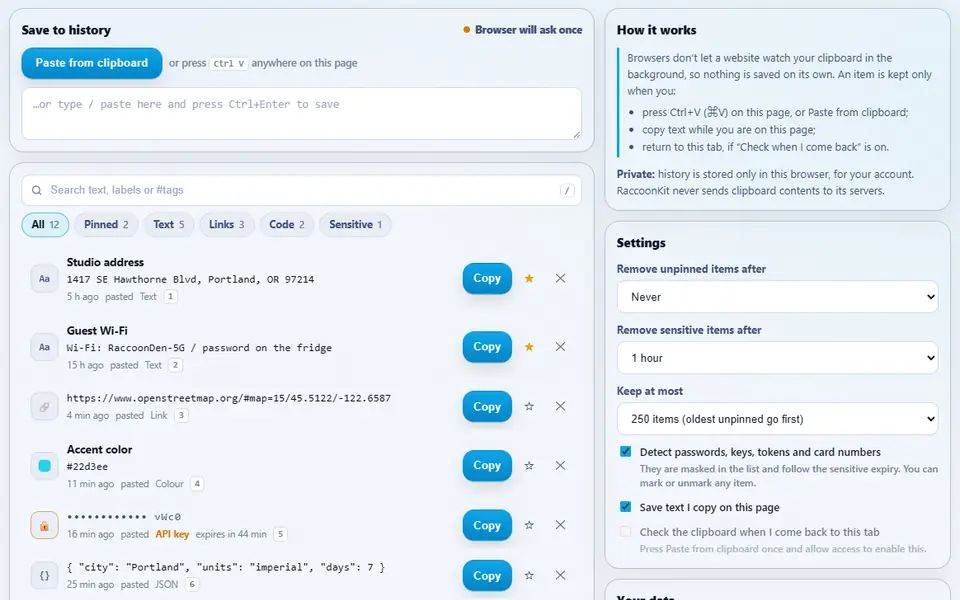The image size is (960, 600).
Task: Click the How it works heading
Action: (656, 30)
